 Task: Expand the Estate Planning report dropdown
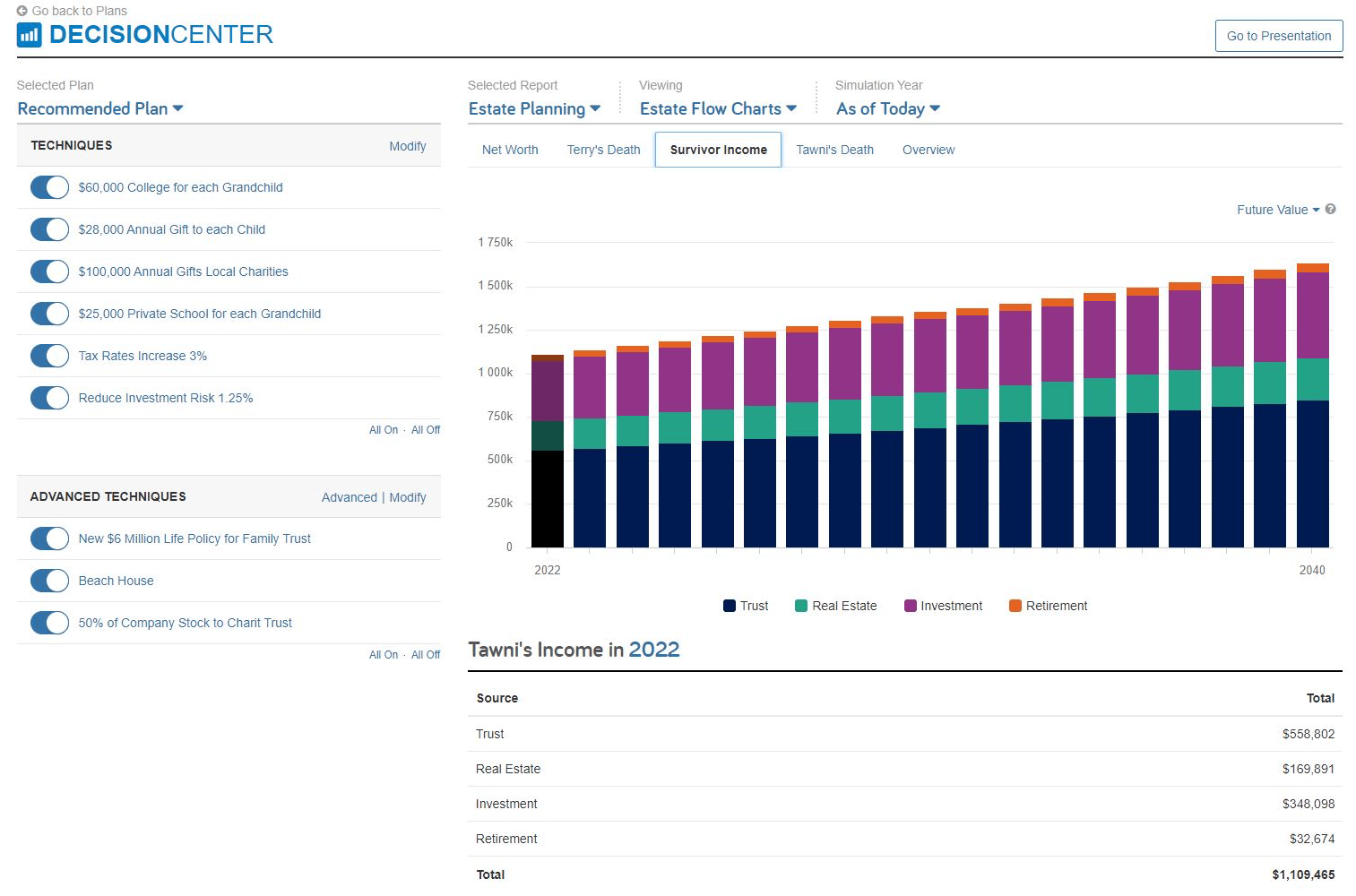coord(534,108)
